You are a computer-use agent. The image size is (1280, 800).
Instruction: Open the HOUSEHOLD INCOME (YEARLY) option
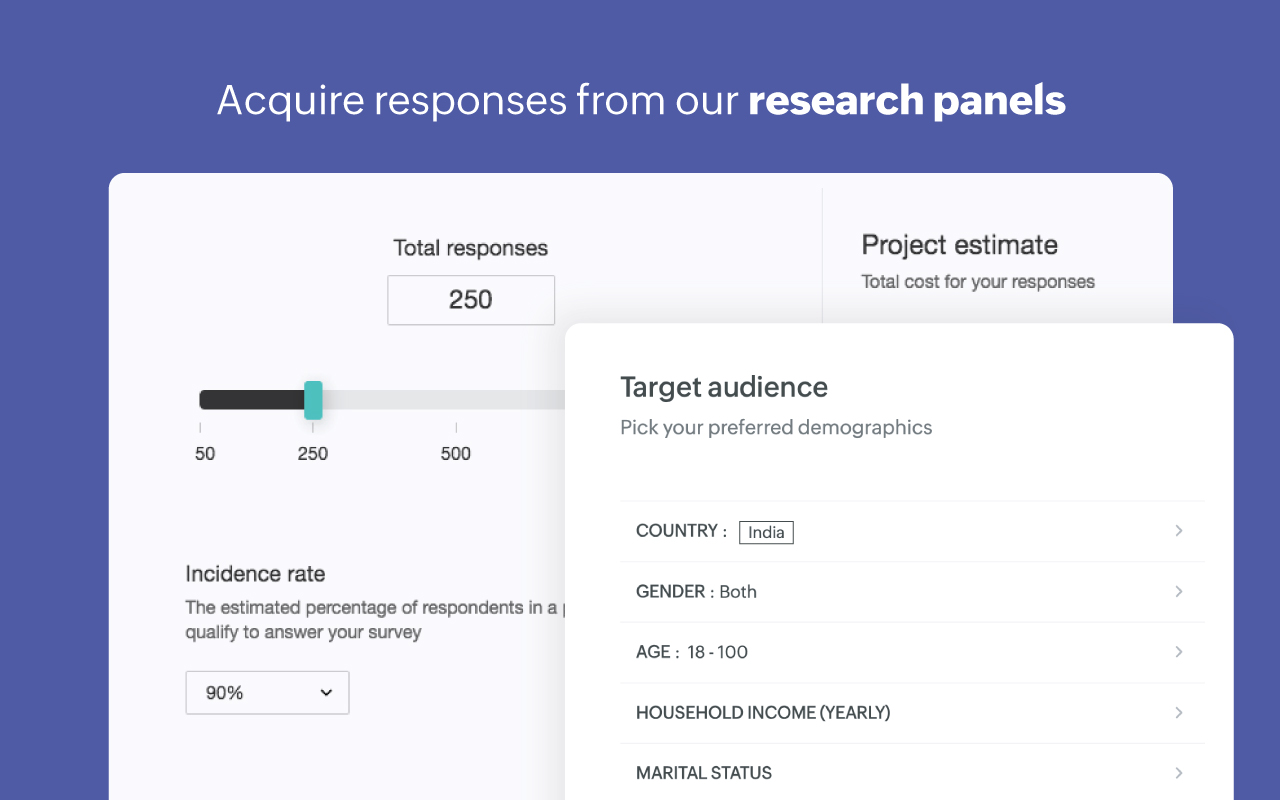tap(763, 713)
